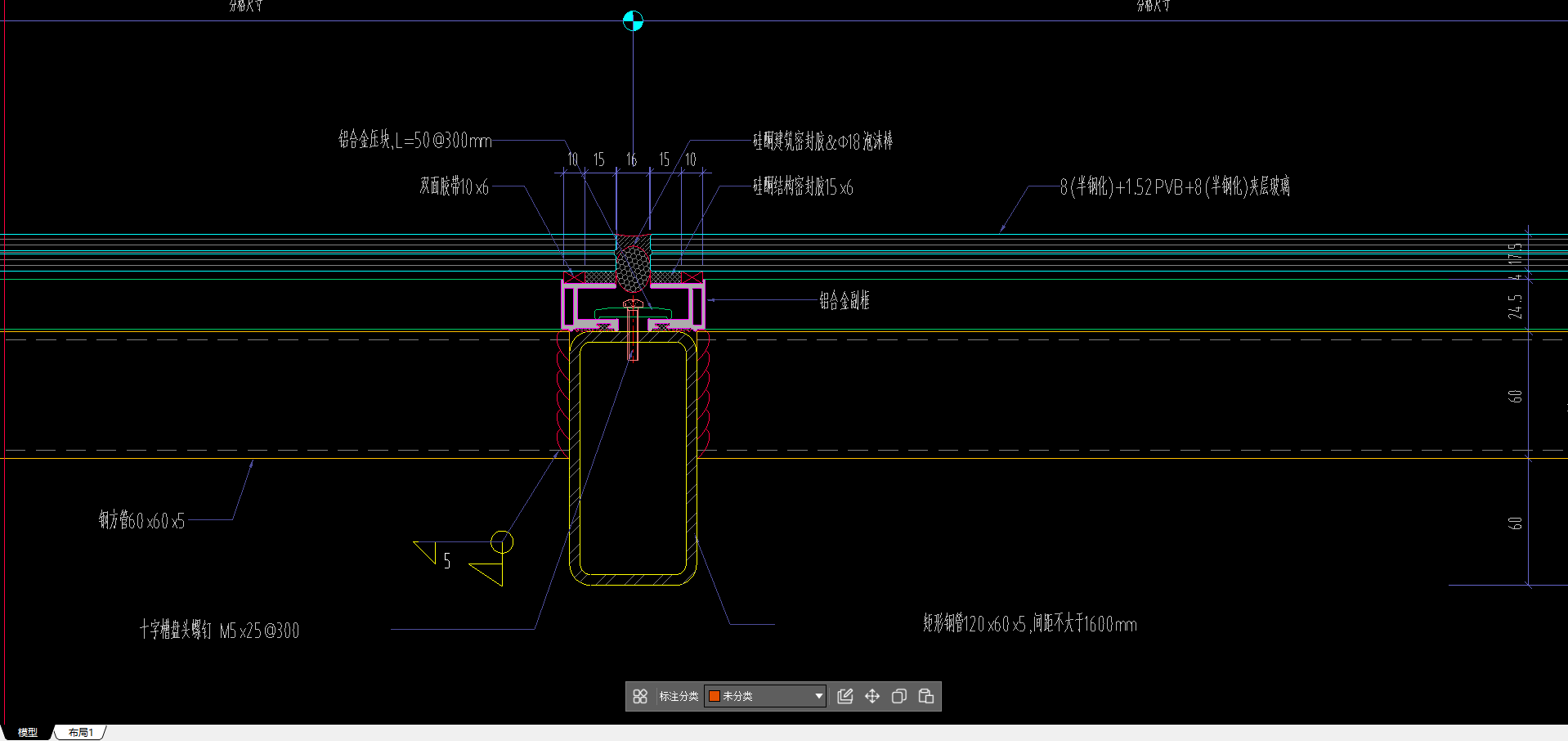This screenshot has width=1568, height=741.
Task: Click the 铝合金压块,L=50@300mm annotation
Action: (x=415, y=140)
